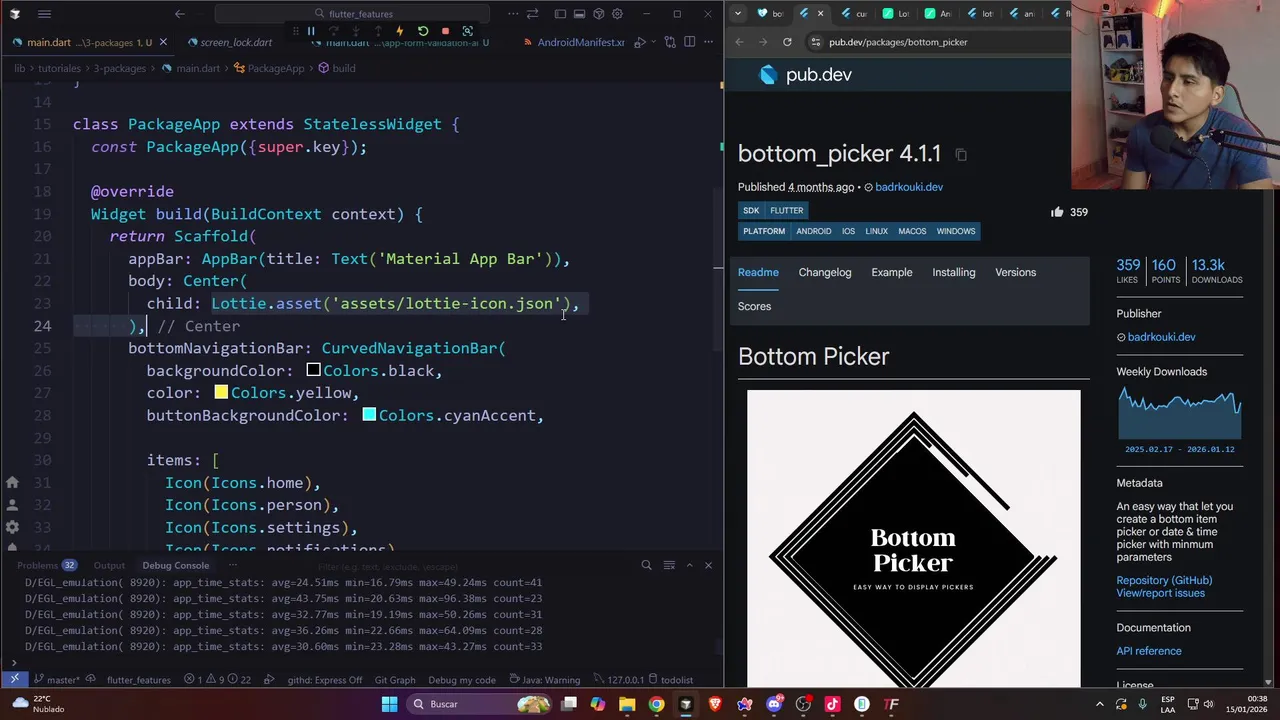Screen dimensions: 1280x720
Task: Open the VS Code hamburger menu
Action: [44, 14]
